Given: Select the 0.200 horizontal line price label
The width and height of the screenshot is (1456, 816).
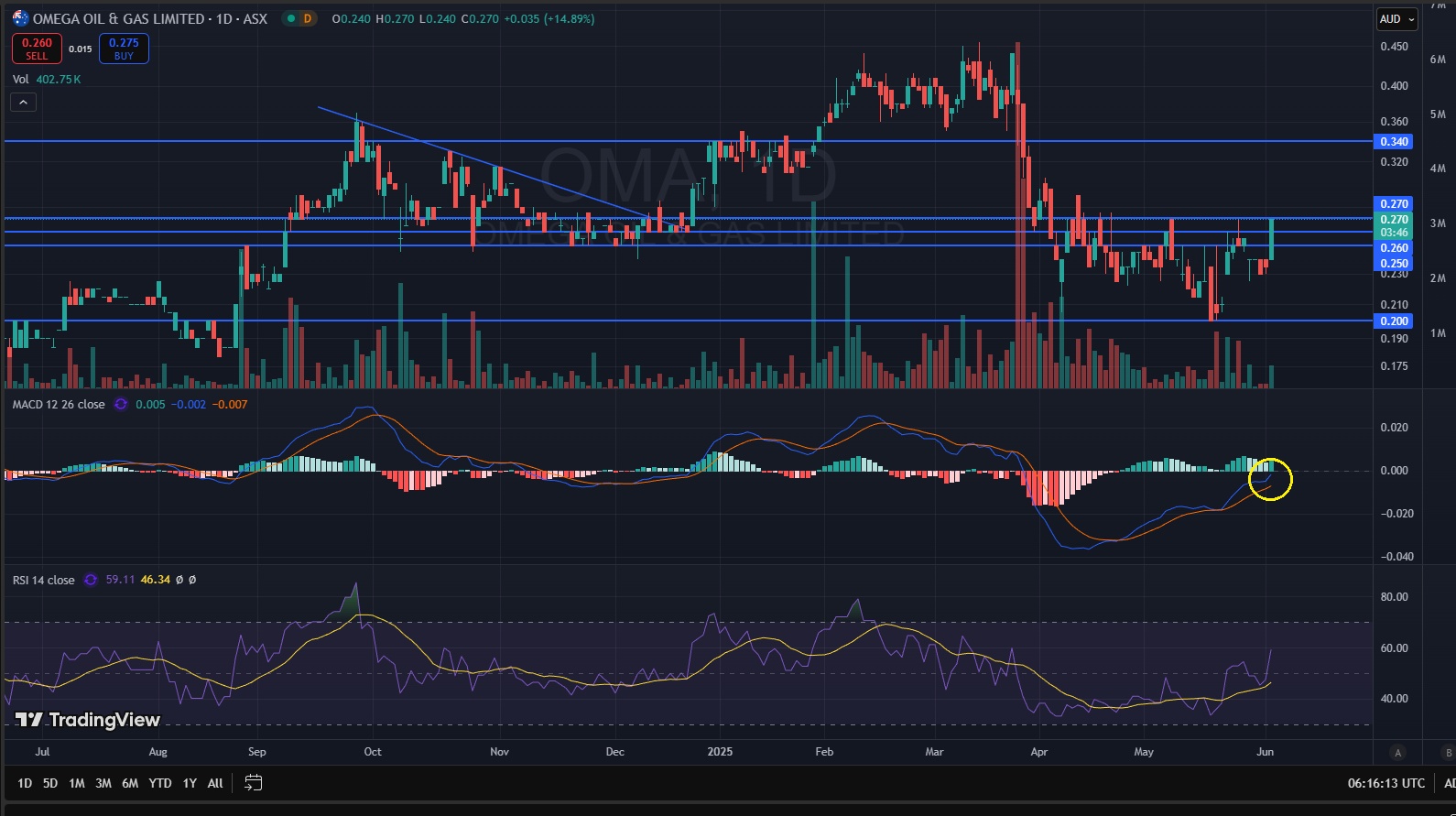Looking at the screenshot, I should (x=1394, y=321).
